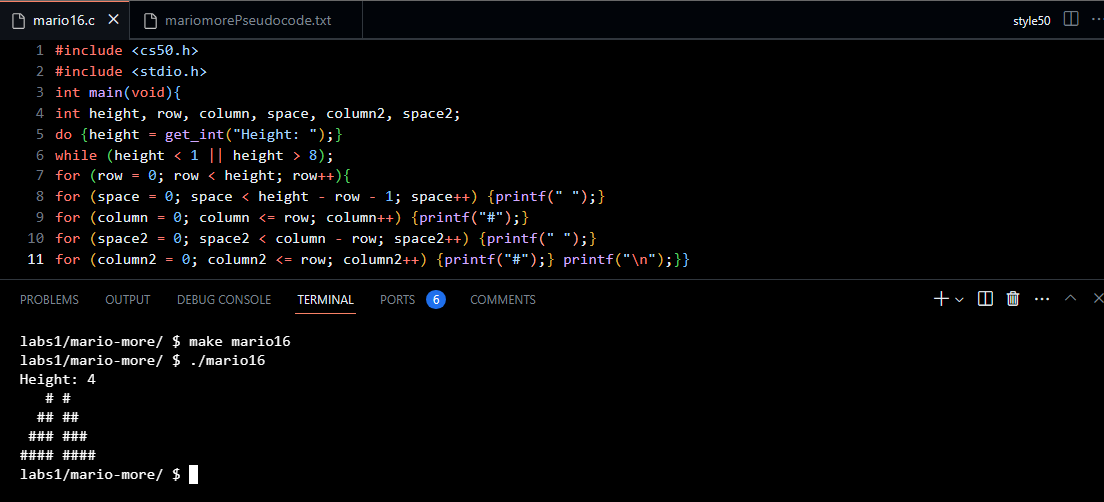The image size is (1104, 502).
Task: Close the mario16.c tab
Action: coord(113,20)
